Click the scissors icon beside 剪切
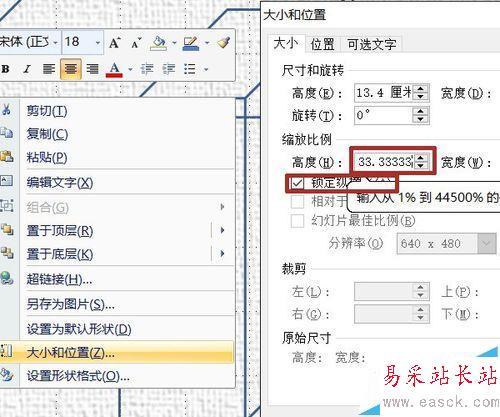The image size is (500, 417). tap(6, 110)
